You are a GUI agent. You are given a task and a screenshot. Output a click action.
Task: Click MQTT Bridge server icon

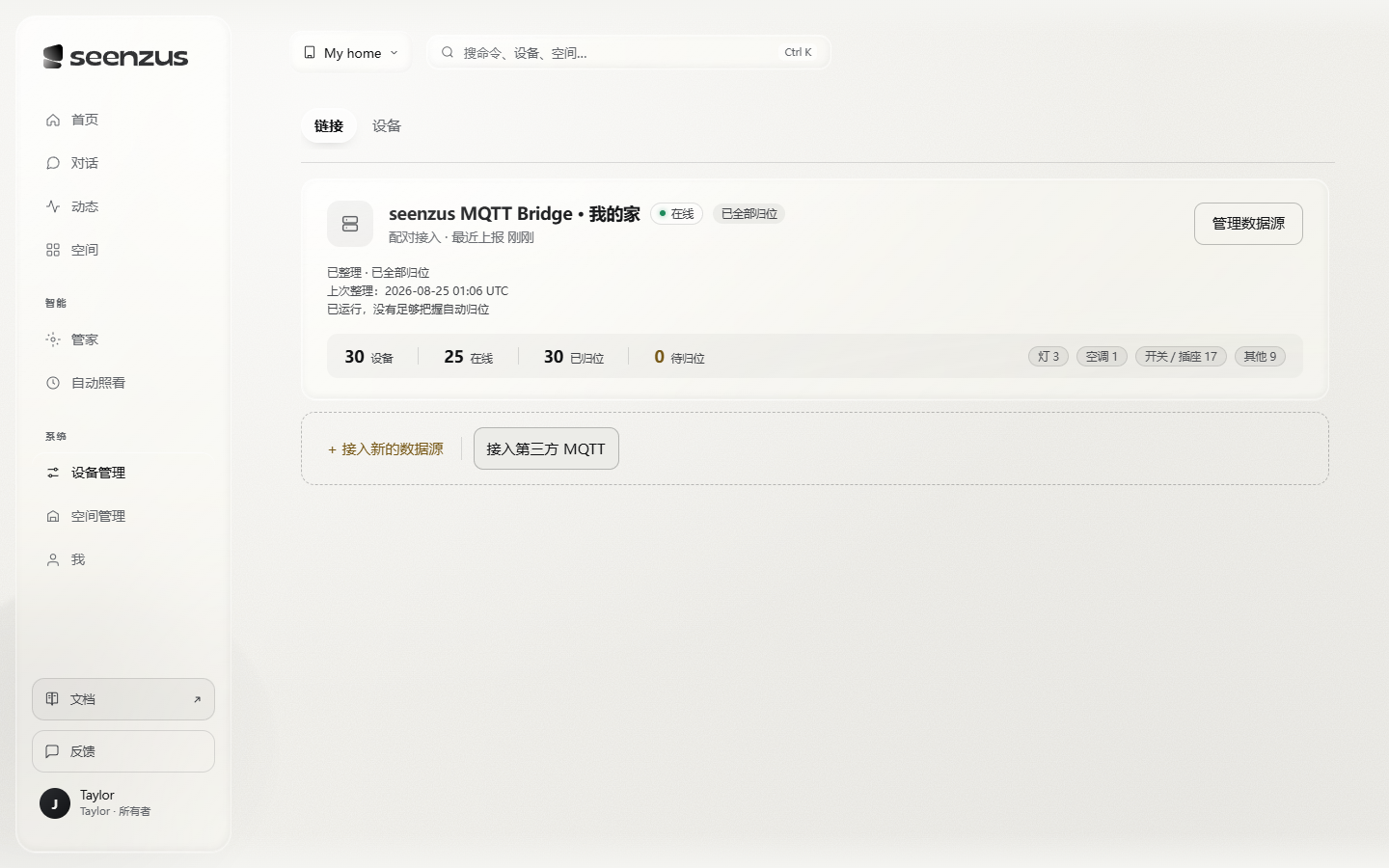(x=350, y=224)
